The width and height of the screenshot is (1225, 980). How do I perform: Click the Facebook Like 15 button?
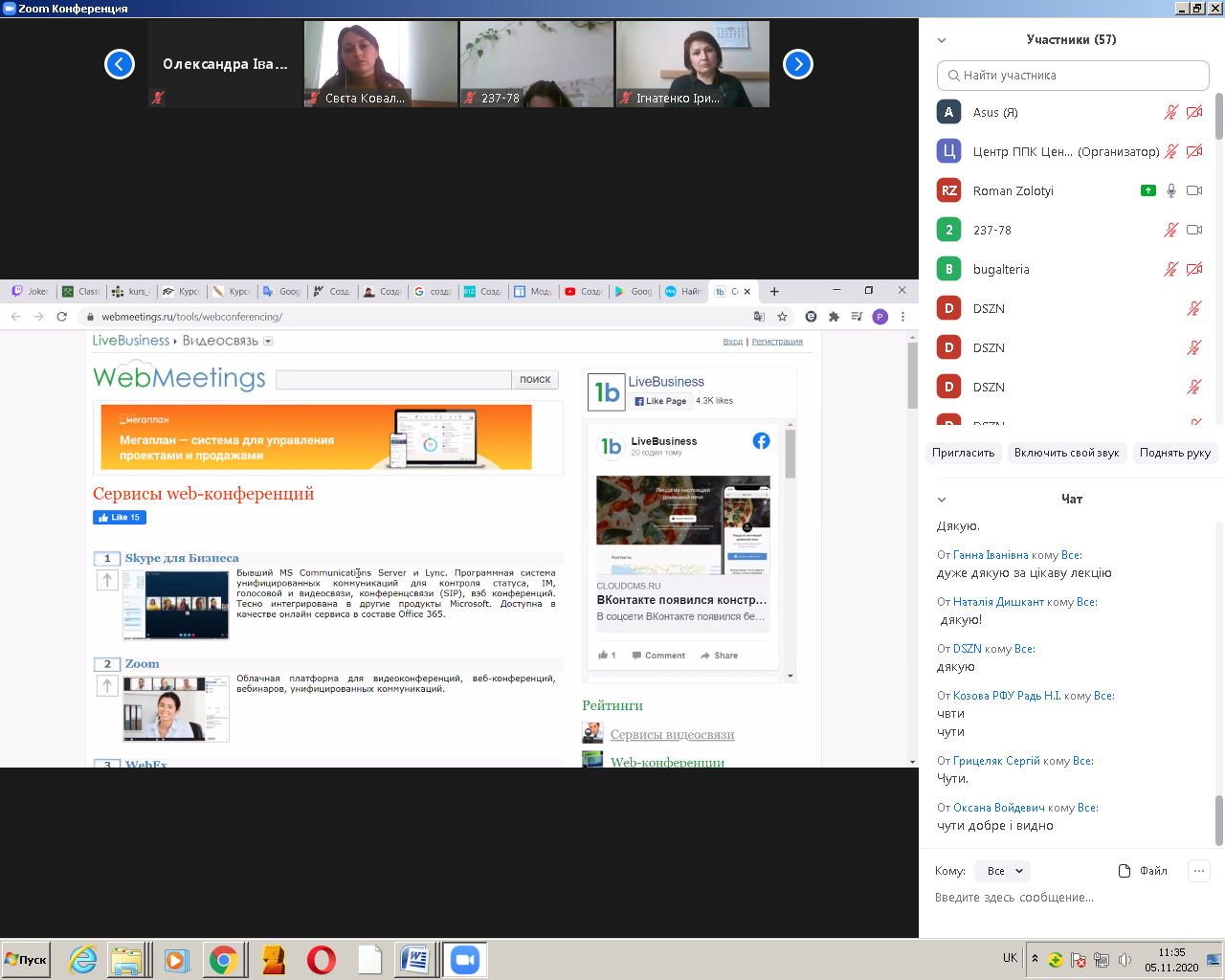120,518
